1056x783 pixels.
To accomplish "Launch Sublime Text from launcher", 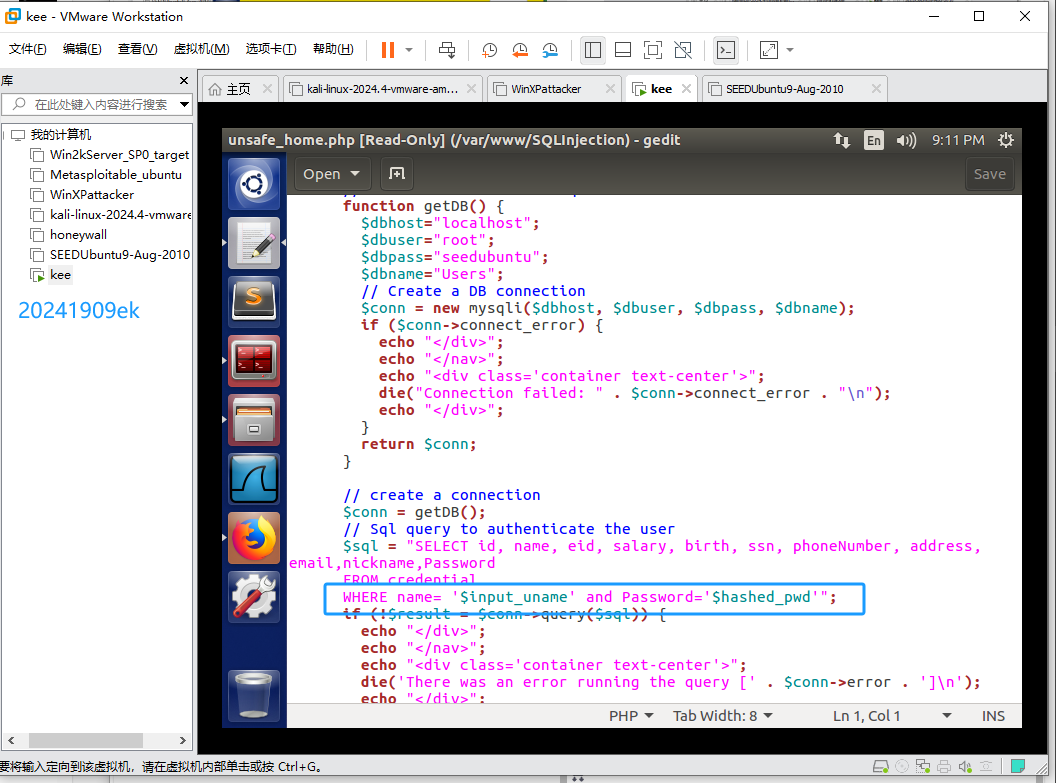I will (254, 302).
